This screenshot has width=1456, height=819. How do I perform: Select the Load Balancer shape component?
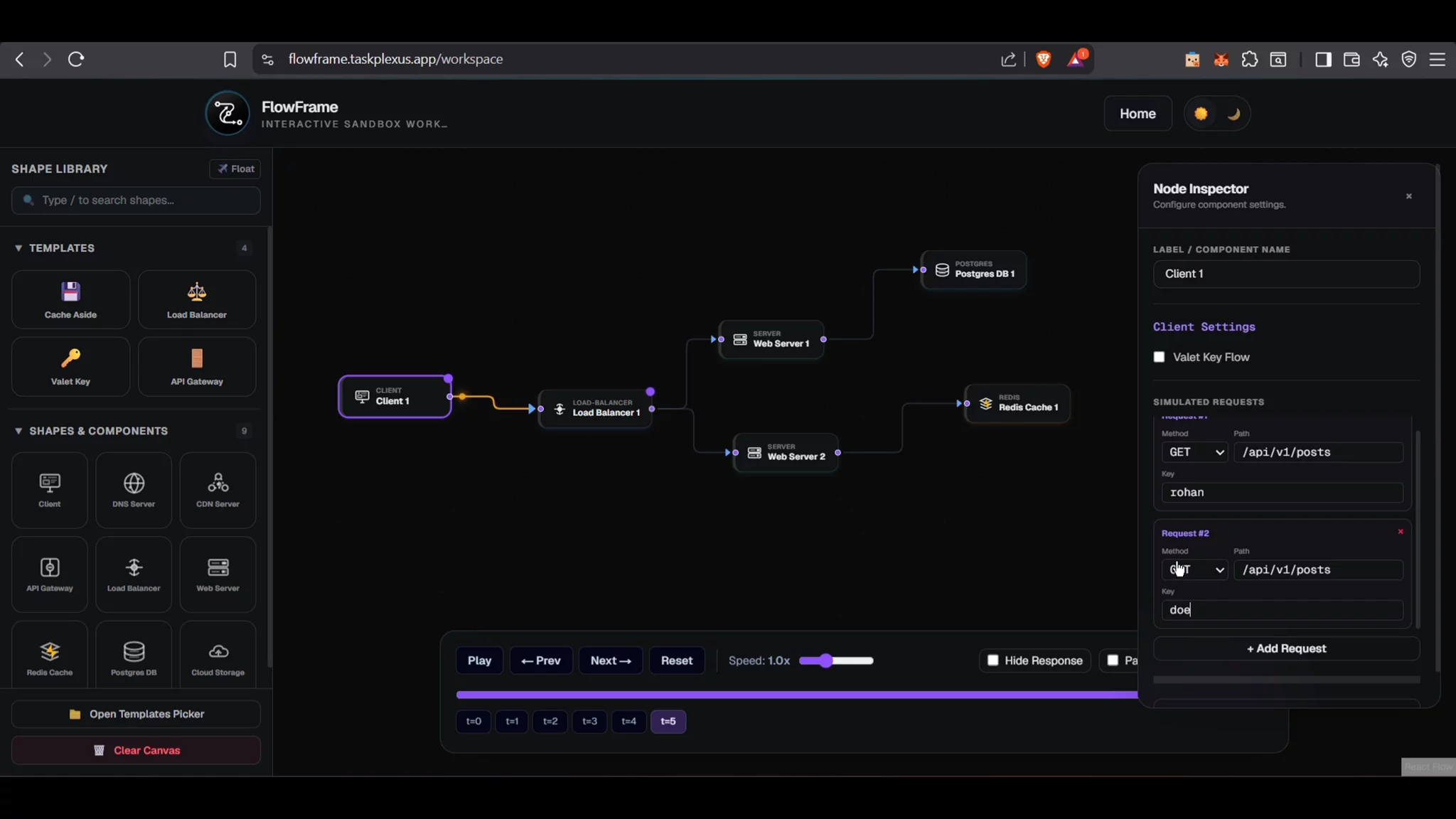pos(134,574)
